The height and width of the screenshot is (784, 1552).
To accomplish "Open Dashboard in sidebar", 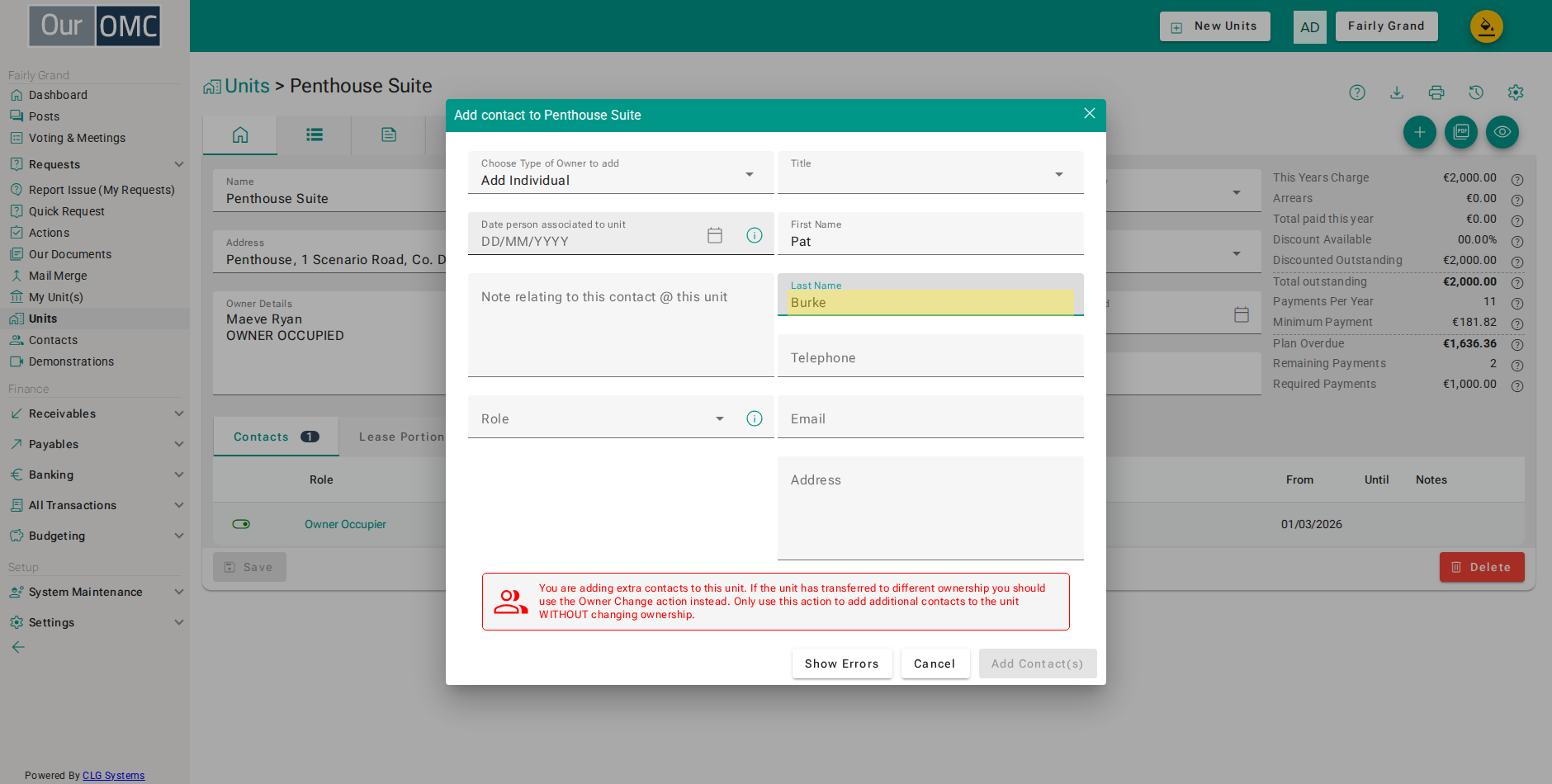I will (x=58, y=95).
